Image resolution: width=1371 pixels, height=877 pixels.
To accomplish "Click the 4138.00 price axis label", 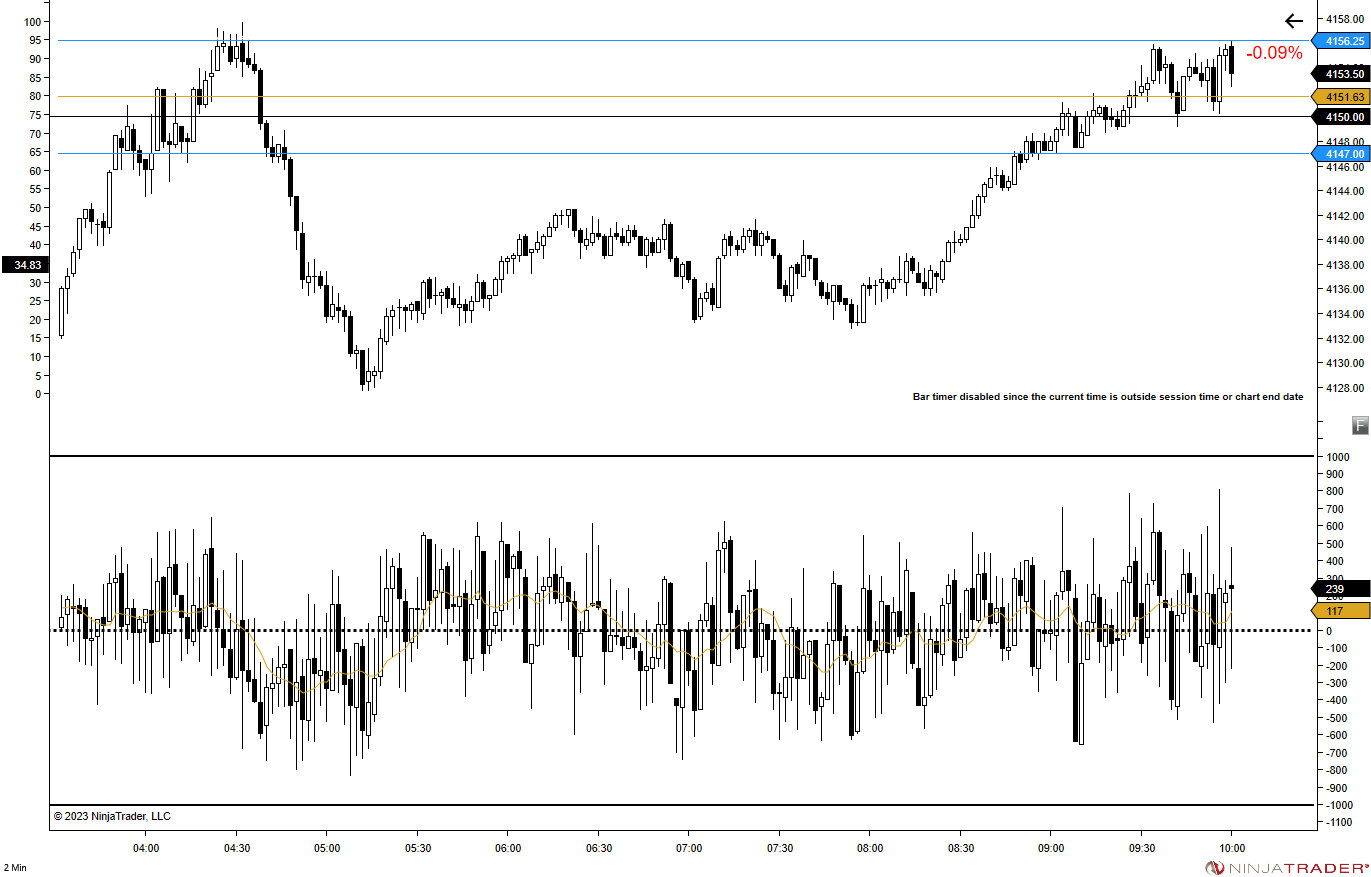I will point(1344,265).
